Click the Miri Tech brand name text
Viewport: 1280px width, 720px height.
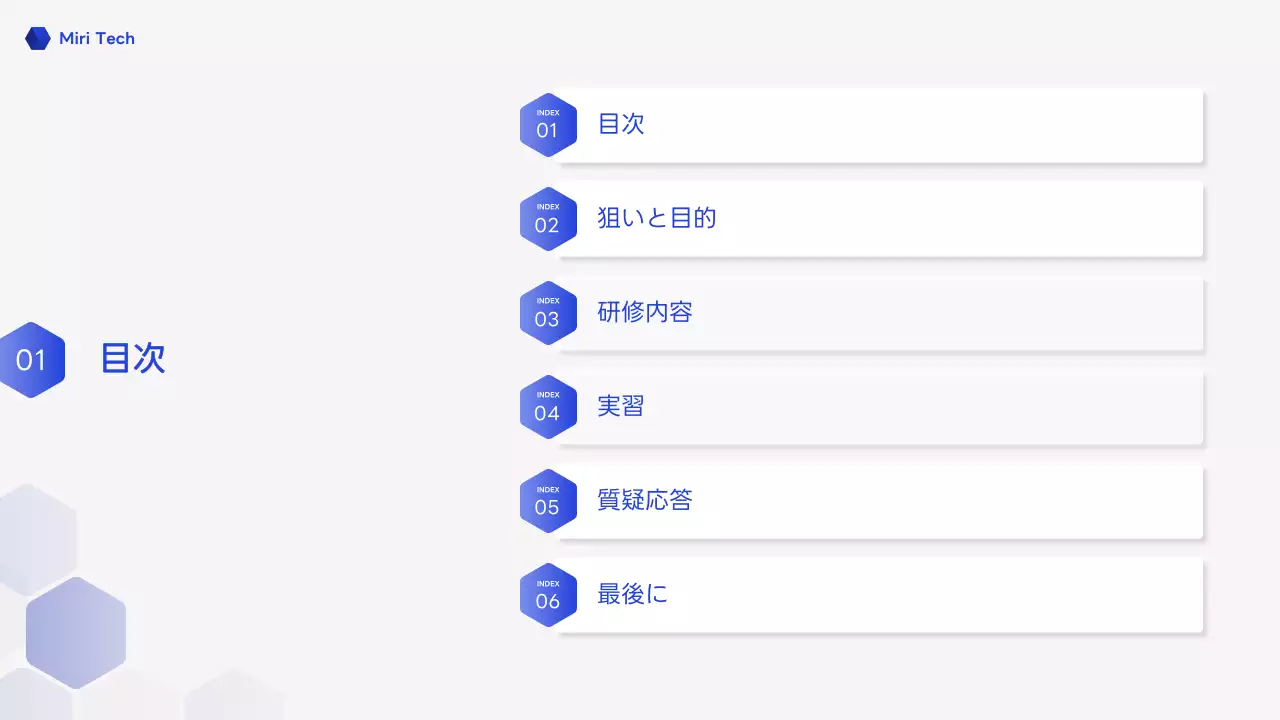[x=97, y=39]
